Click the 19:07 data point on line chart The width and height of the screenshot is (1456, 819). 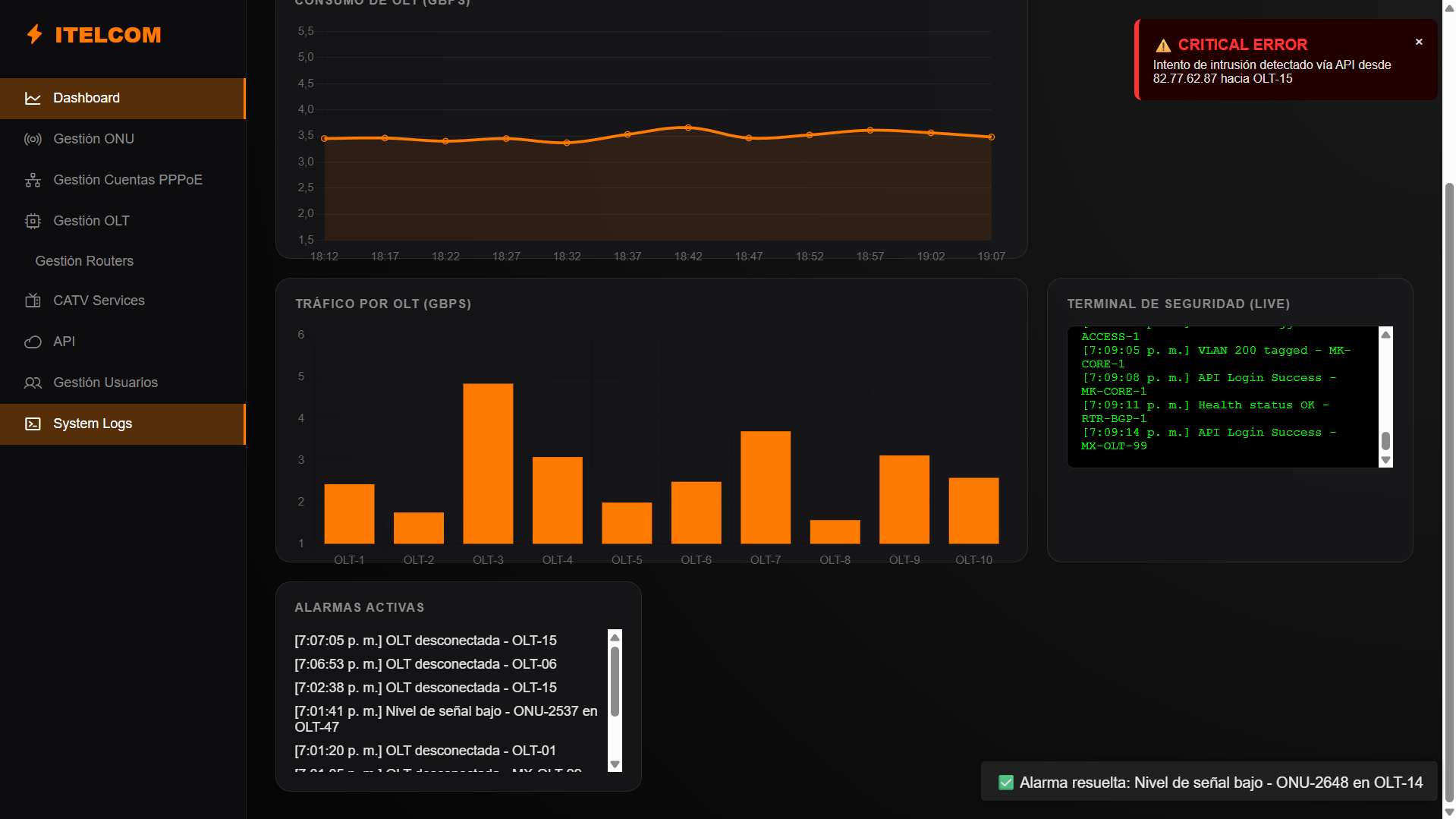click(x=991, y=137)
